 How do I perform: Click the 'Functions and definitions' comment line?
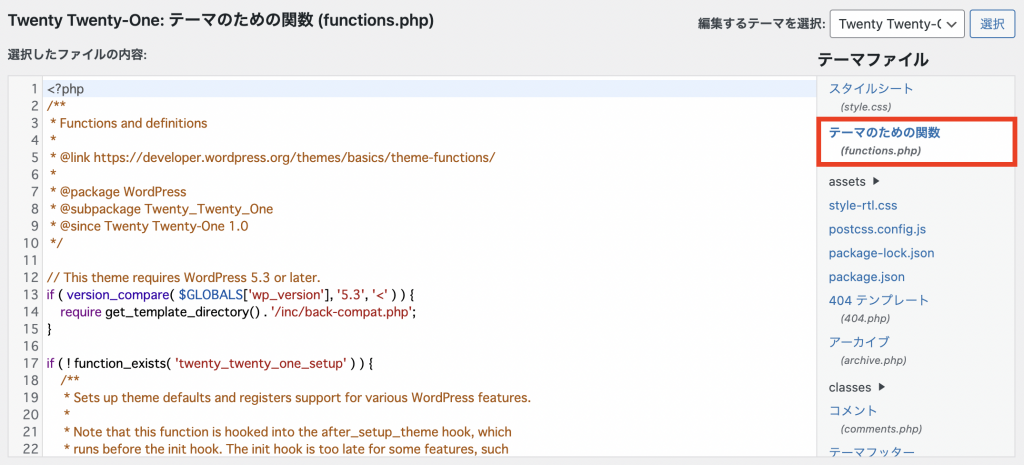pos(129,123)
